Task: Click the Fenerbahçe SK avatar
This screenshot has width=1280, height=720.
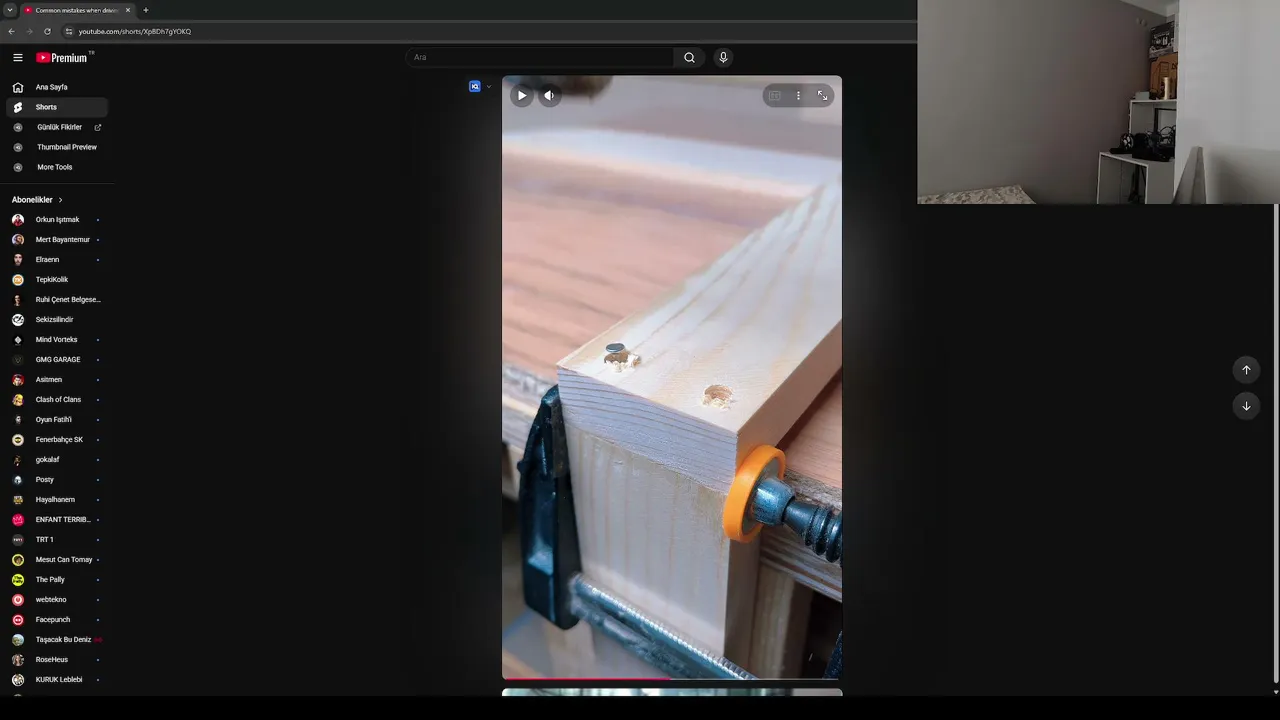Action: pyautogui.click(x=18, y=440)
